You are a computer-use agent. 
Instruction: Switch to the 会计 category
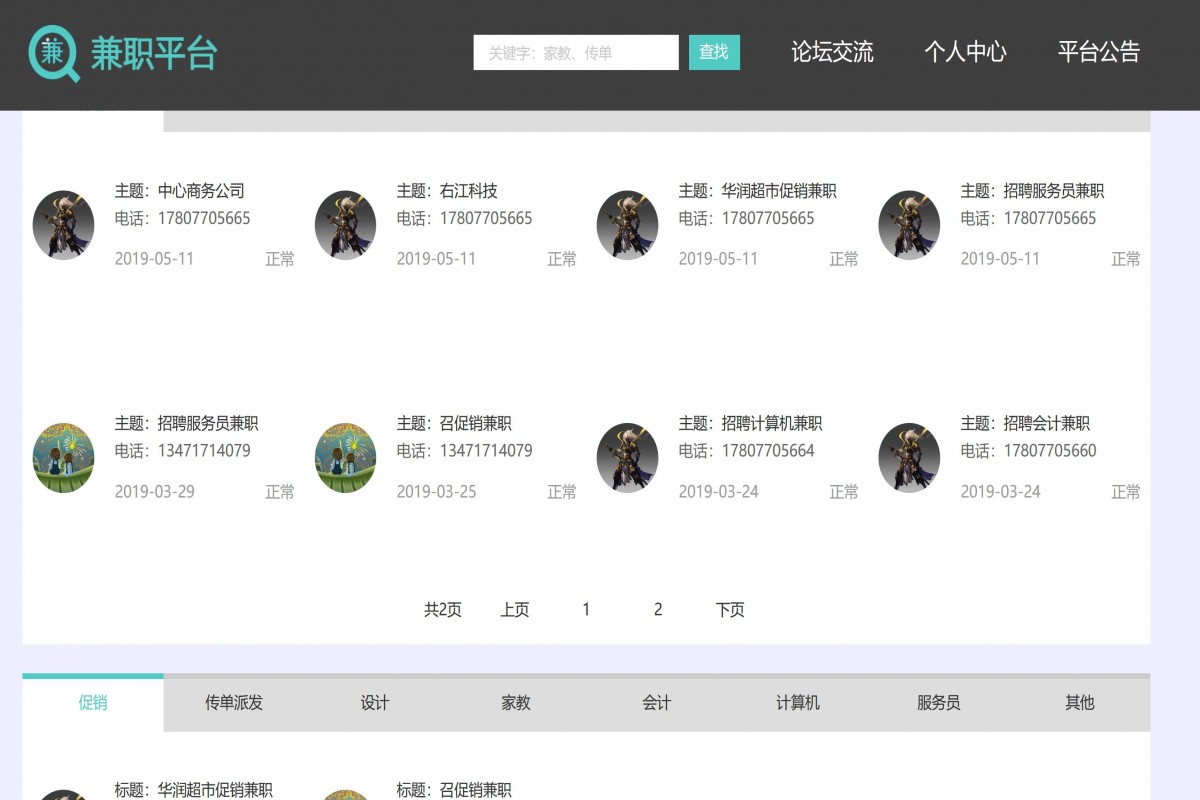pos(656,703)
